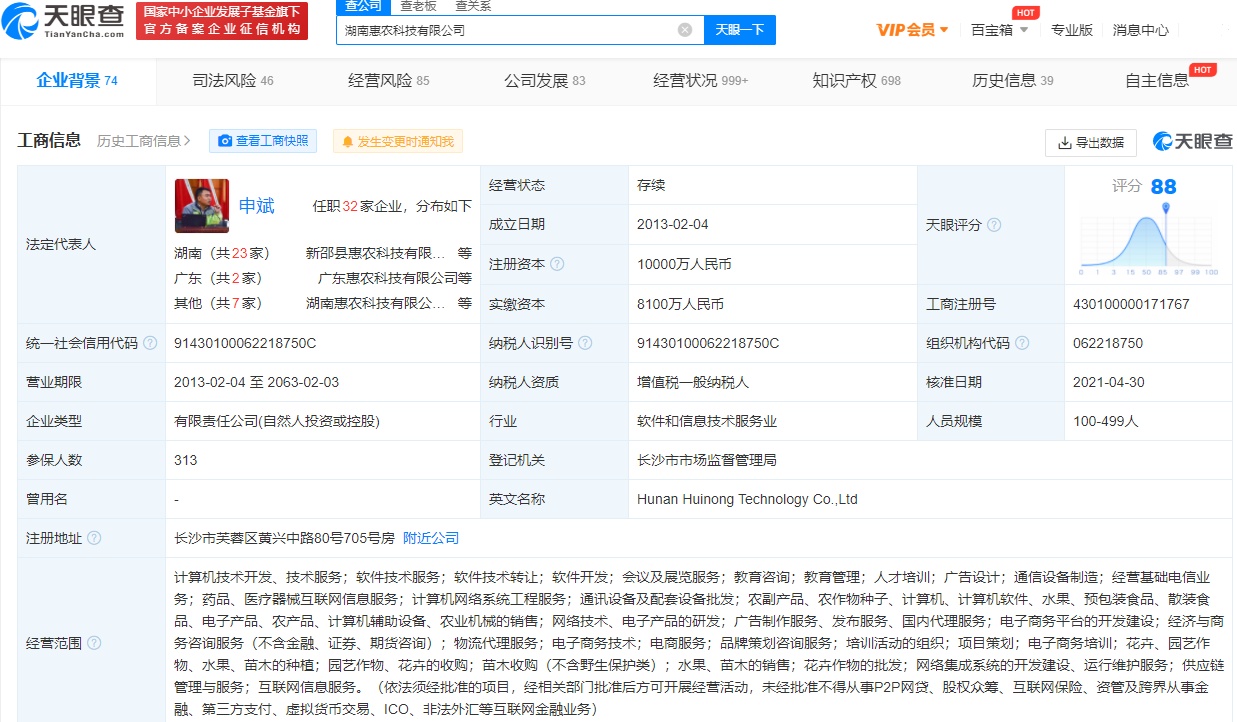Open the profile link for 申斌
Screen dimensions: 1237x722
(256, 206)
